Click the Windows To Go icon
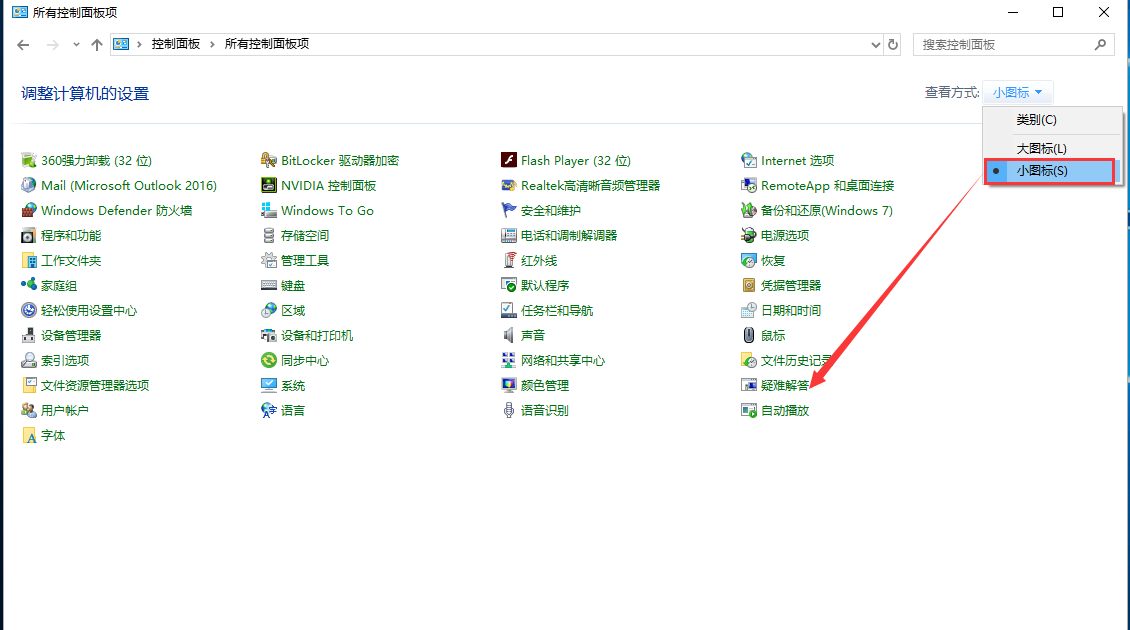 [x=269, y=210]
